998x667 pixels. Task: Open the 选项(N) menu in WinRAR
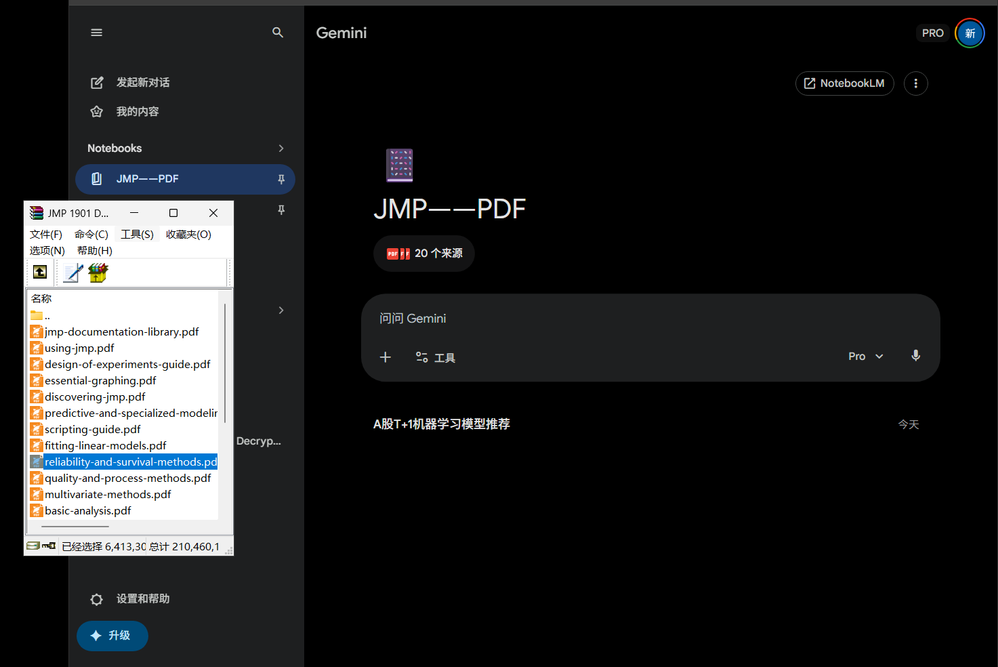click(x=47, y=250)
